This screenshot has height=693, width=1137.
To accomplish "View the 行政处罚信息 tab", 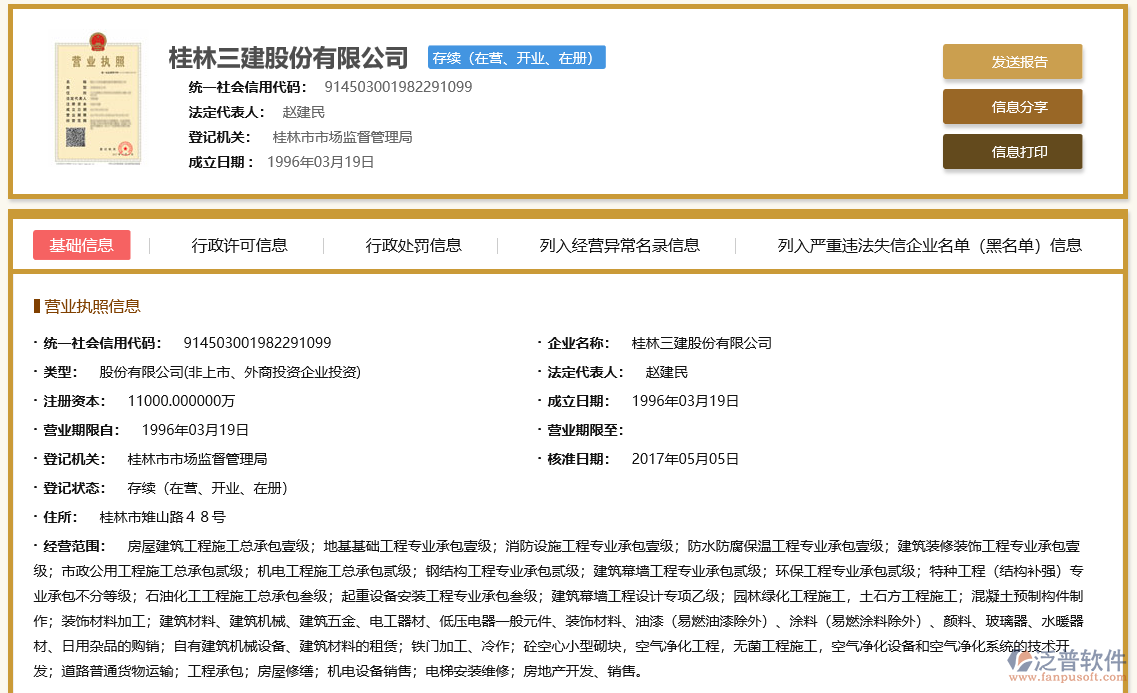I will (x=413, y=245).
